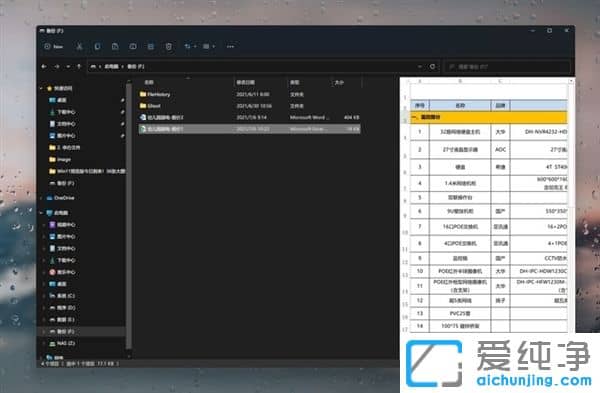This screenshot has height=393, width=600.
Task: Click the search box in File Explorer
Action: 507,67
